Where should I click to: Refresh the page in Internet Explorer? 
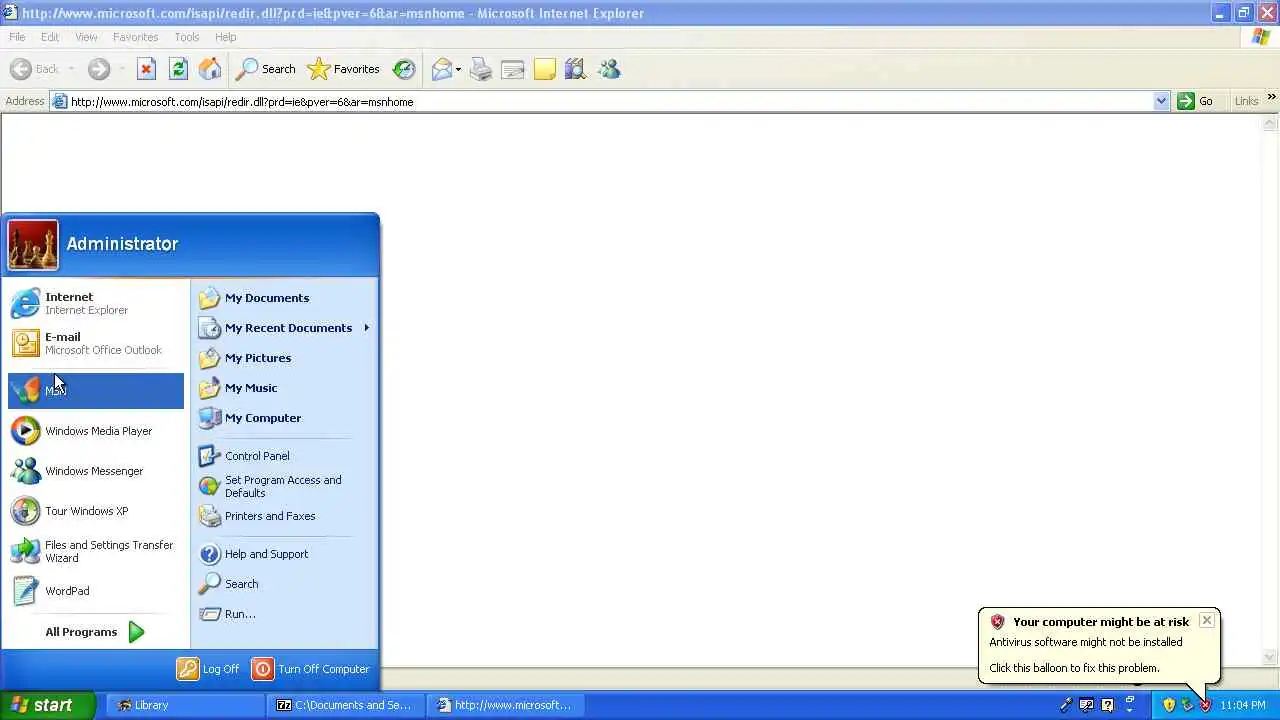(178, 69)
